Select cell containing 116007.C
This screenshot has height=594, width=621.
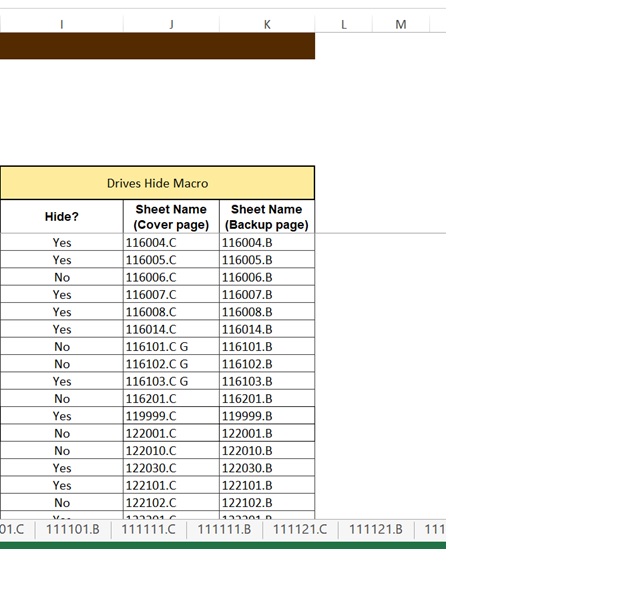point(171,295)
